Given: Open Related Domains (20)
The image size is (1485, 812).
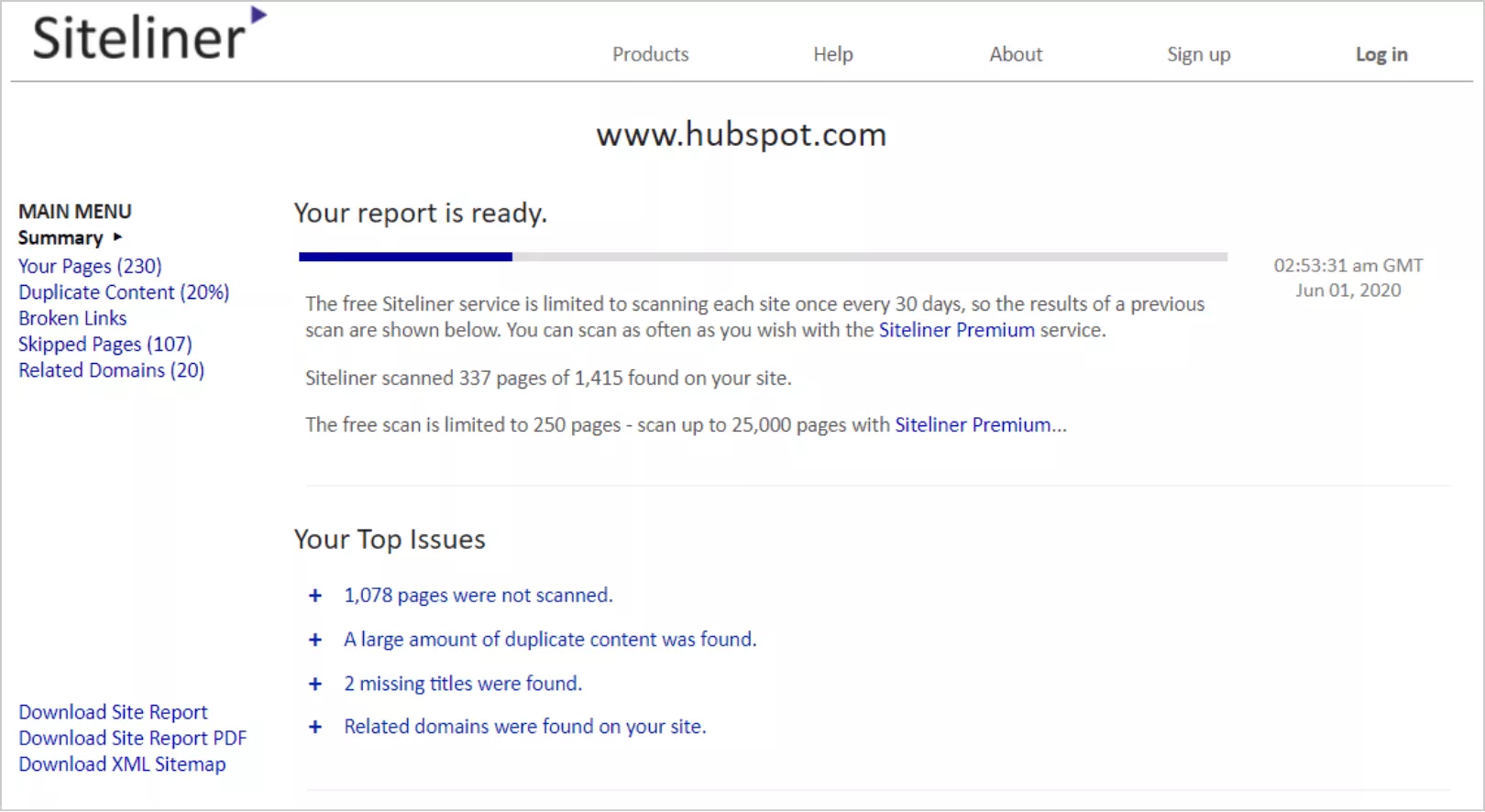Looking at the screenshot, I should [111, 370].
